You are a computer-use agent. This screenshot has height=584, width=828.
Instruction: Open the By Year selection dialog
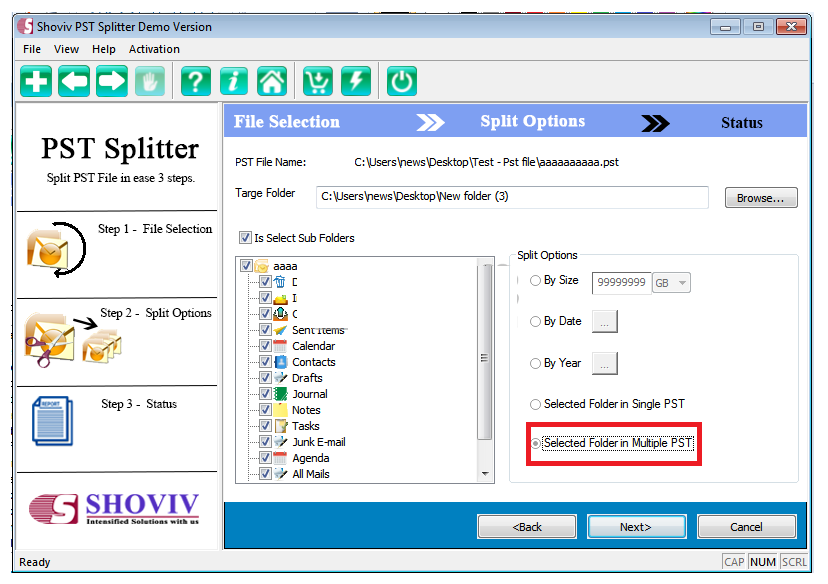point(604,363)
